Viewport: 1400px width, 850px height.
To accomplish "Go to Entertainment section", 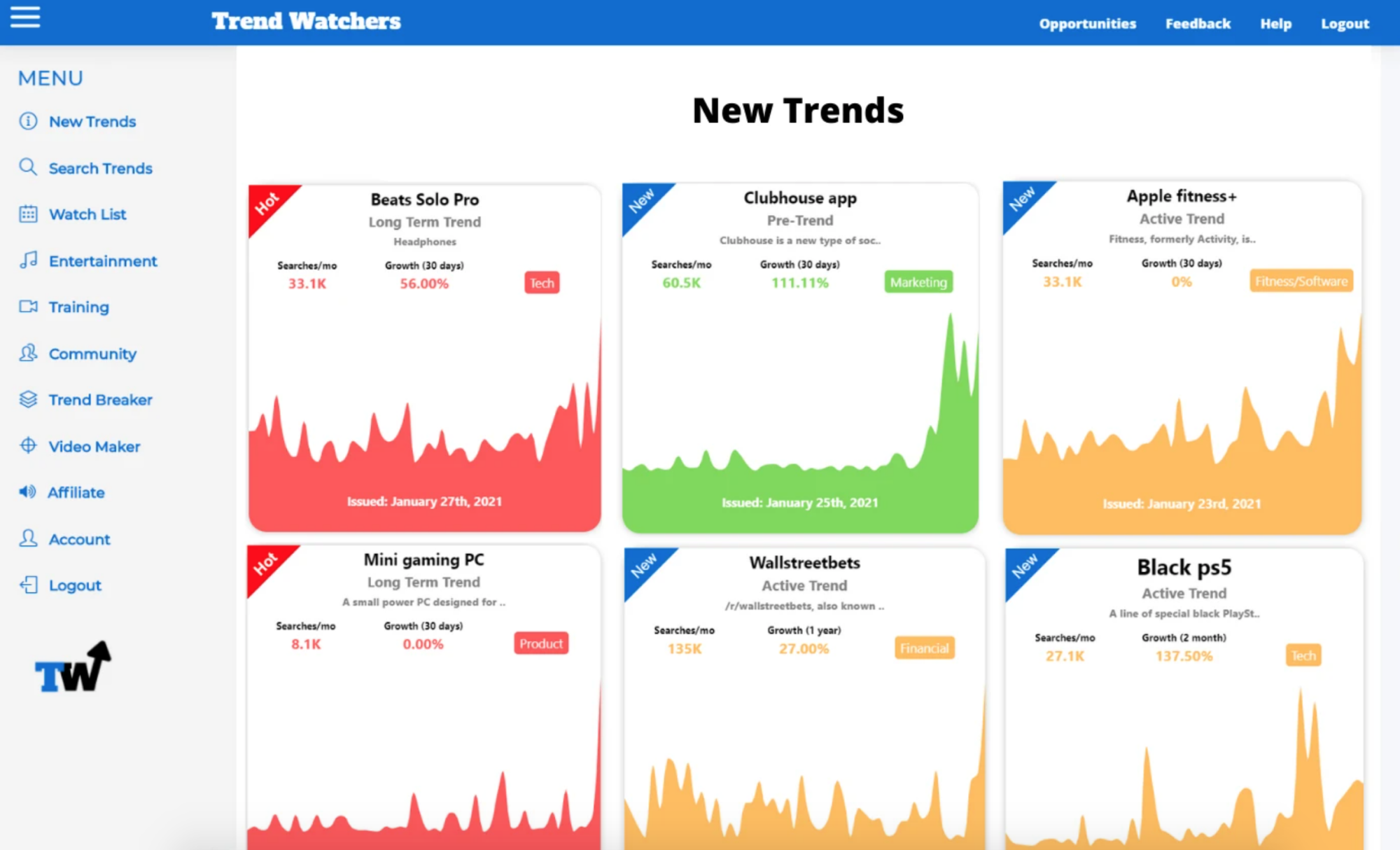I will click(x=103, y=261).
